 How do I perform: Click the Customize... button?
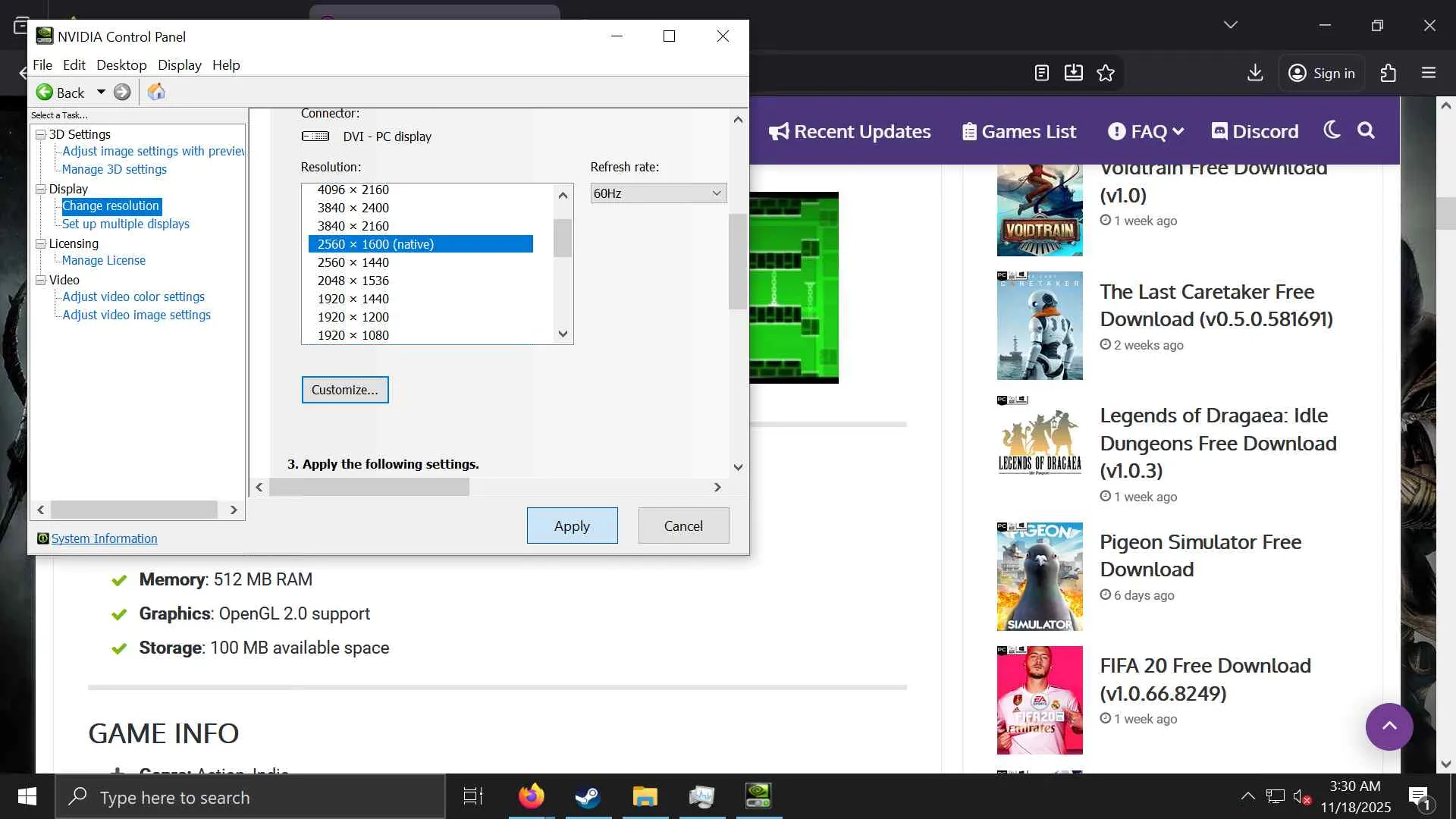coord(345,390)
